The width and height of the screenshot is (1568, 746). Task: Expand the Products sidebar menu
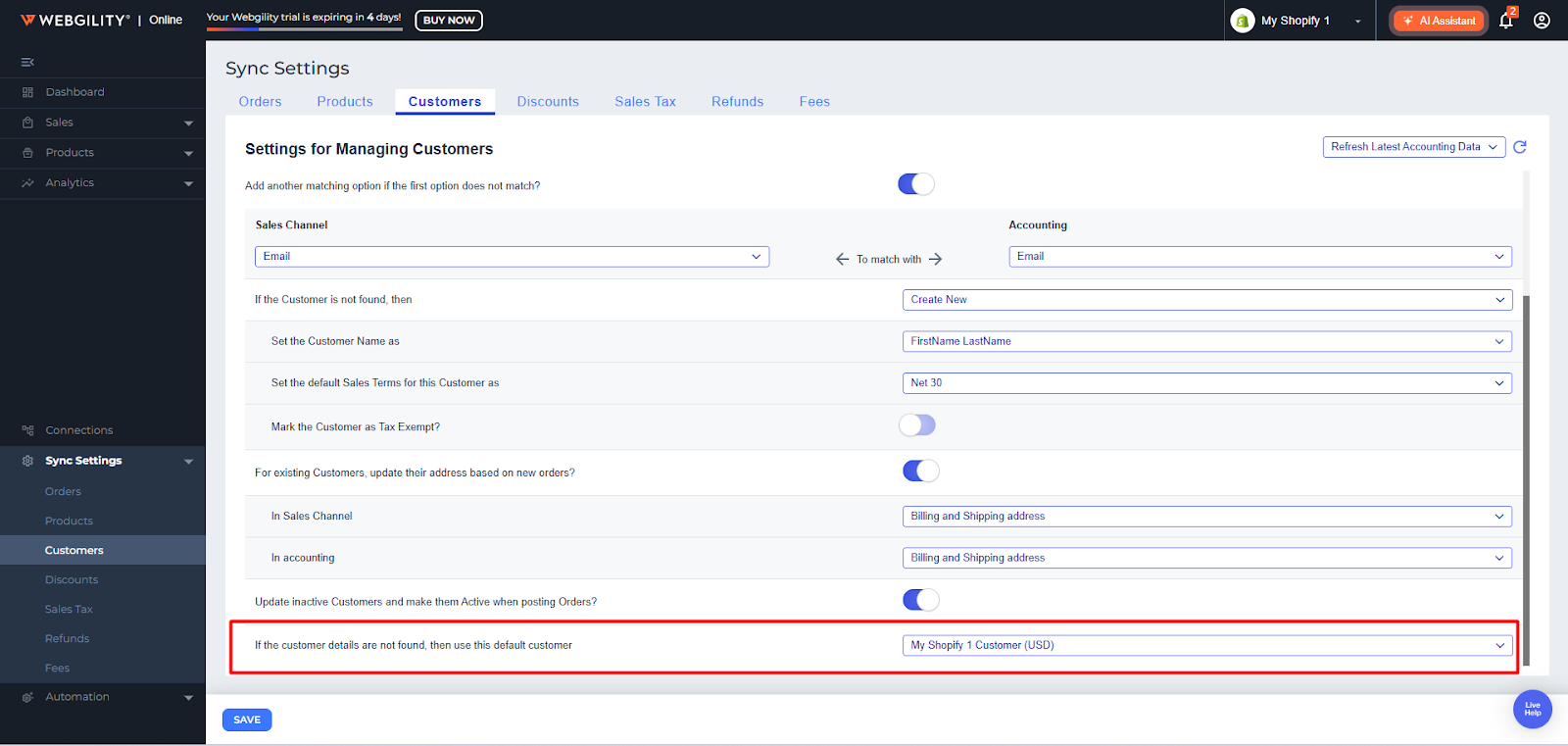tap(188, 154)
